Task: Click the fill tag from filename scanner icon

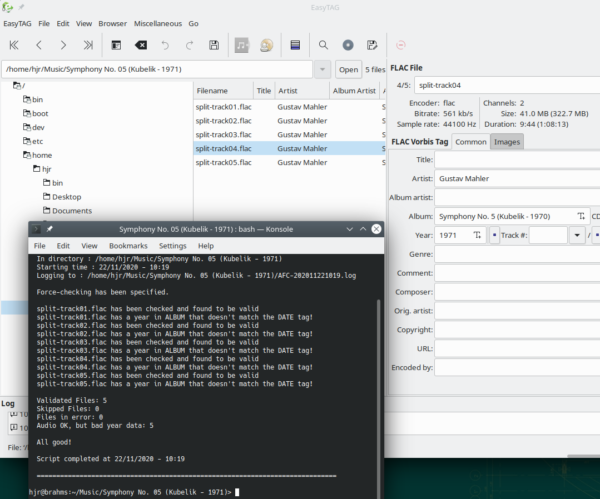Action: point(116,45)
